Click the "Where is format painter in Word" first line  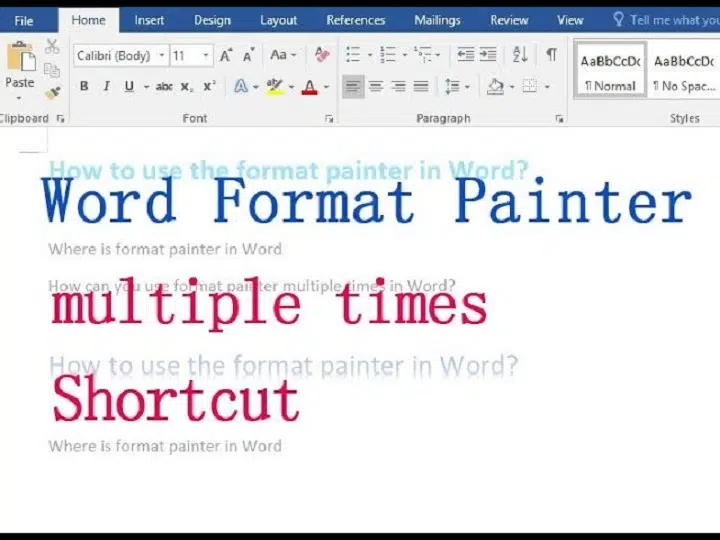(165, 249)
